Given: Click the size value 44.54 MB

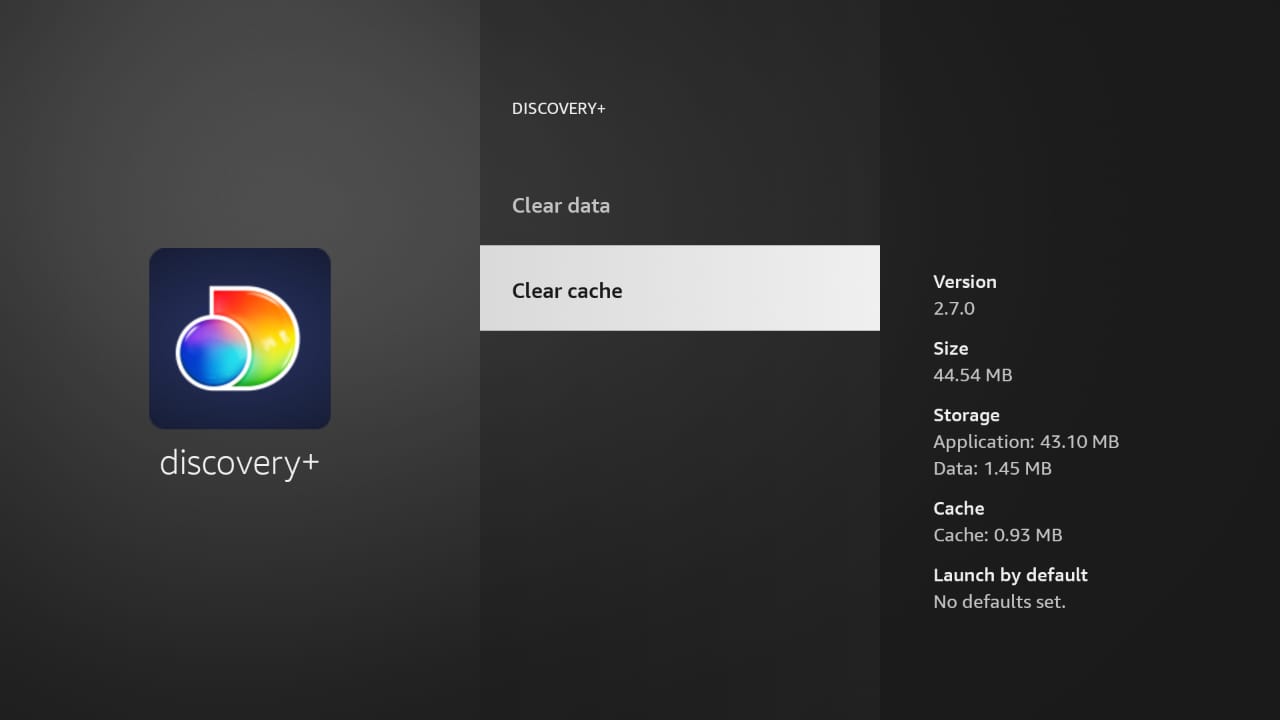Looking at the screenshot, I should pos(973,375).
